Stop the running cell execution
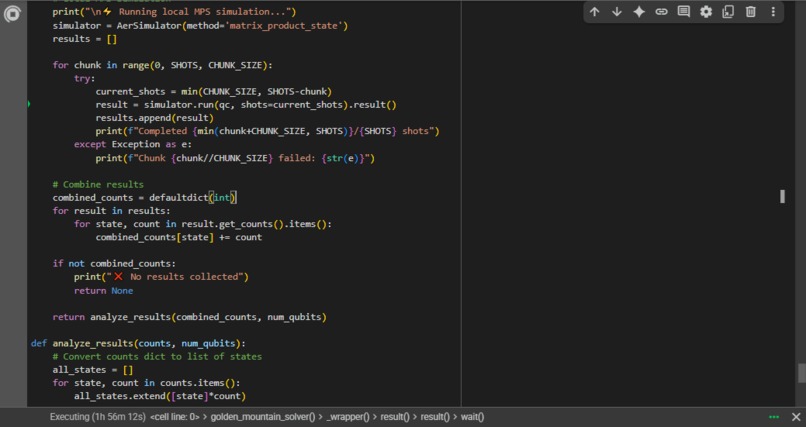The width and height of the screenshot is (806, 427). coord(11,14)
